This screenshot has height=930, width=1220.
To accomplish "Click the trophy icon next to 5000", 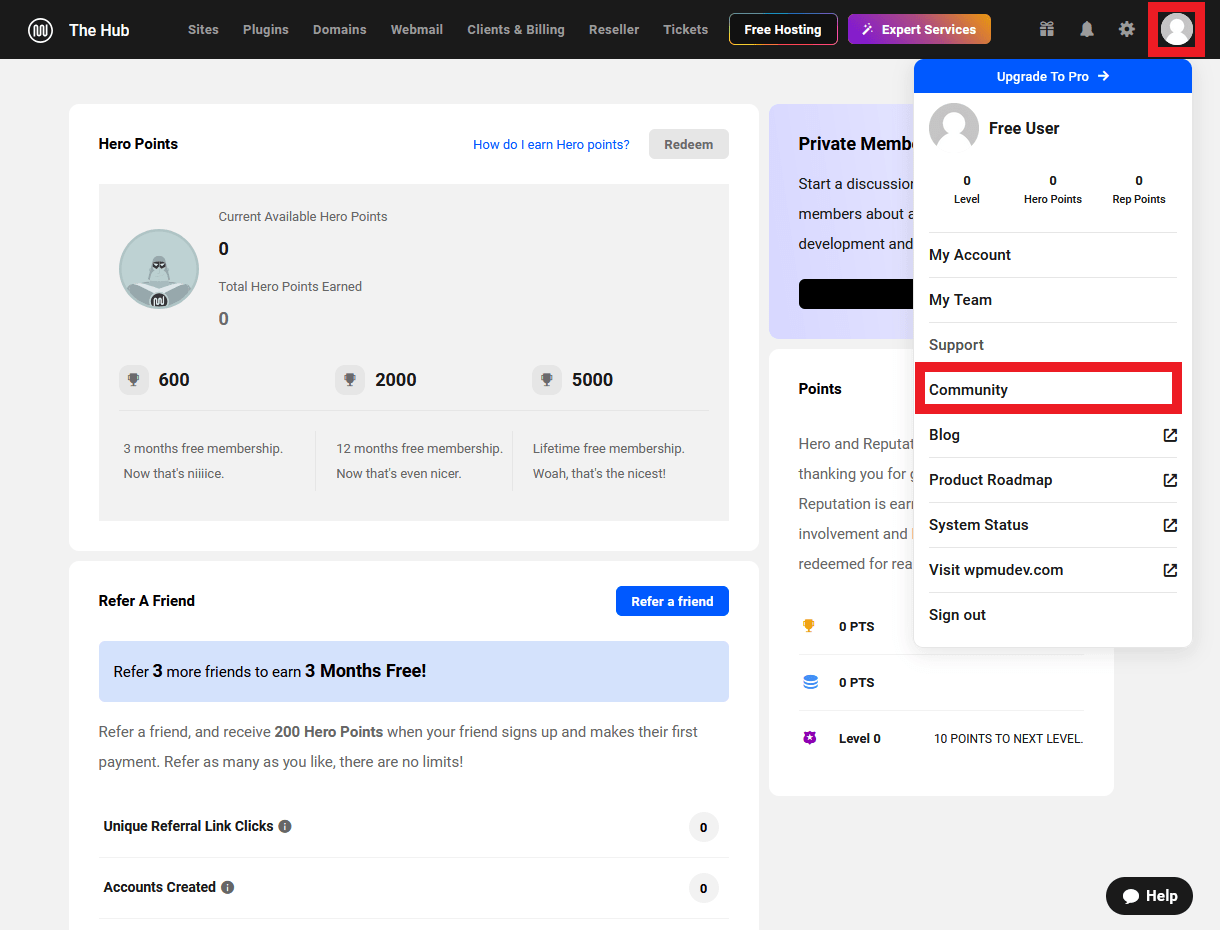I will [x=547, y=380].
